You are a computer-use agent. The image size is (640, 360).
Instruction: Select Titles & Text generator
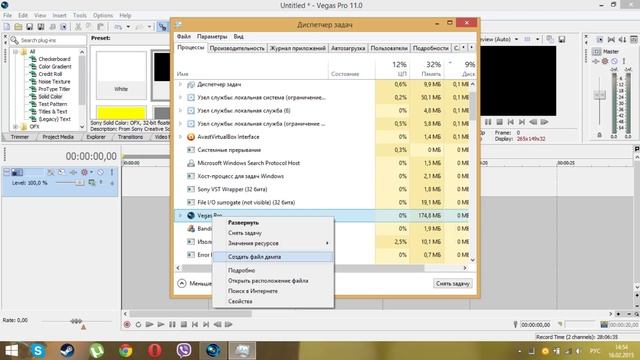[53, 111]
